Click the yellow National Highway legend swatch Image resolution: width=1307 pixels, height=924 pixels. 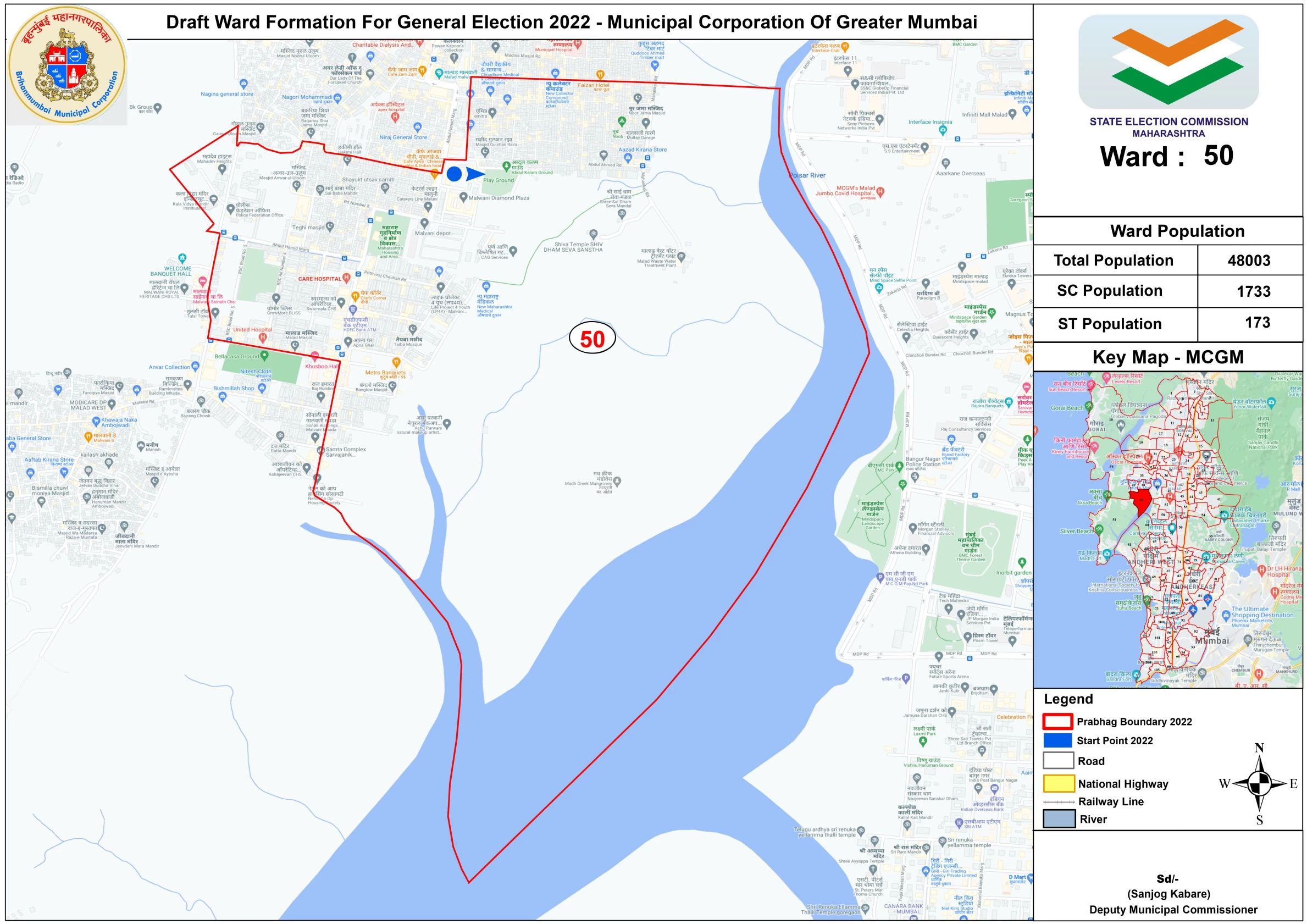[x=1058, y=783]
